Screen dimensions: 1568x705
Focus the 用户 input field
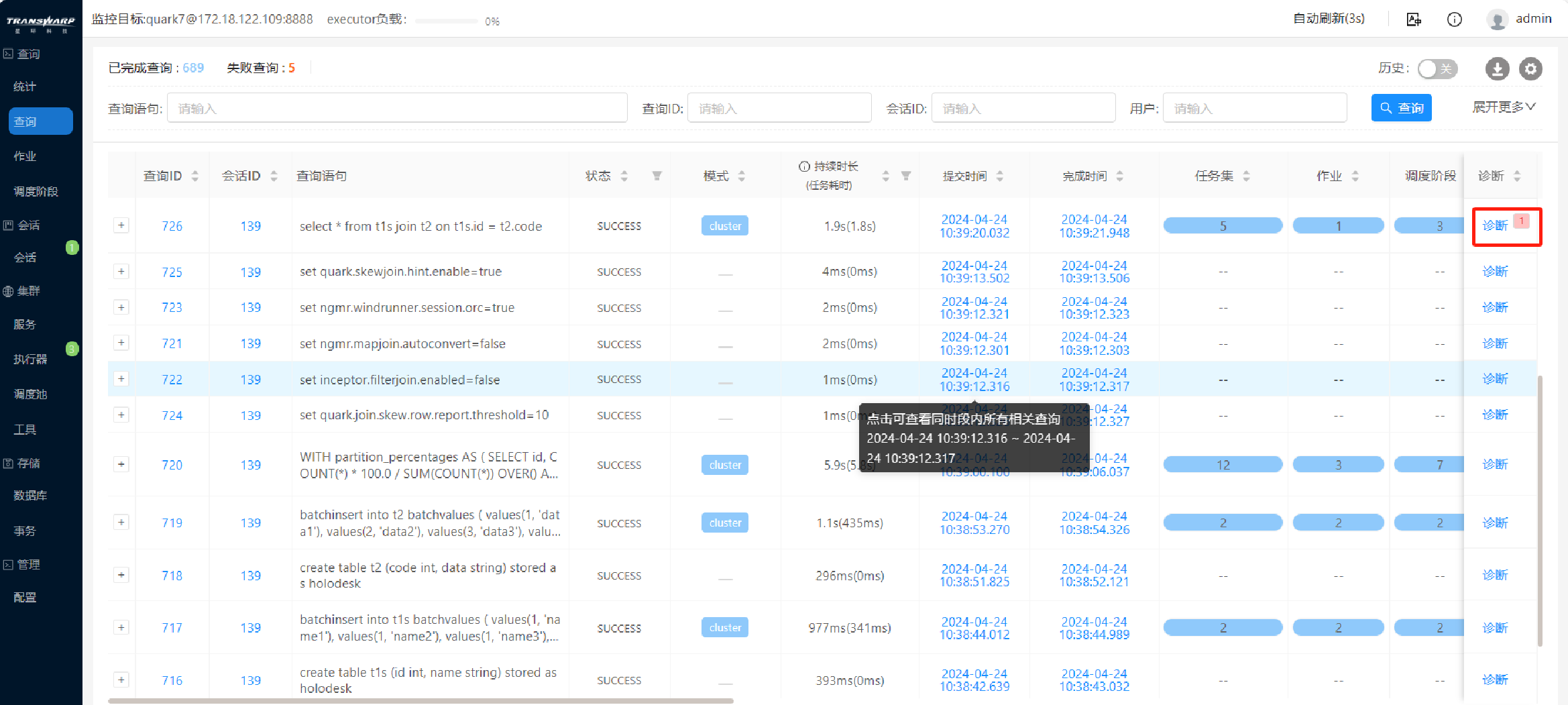pyautogui.click(x=1255, y=108)
